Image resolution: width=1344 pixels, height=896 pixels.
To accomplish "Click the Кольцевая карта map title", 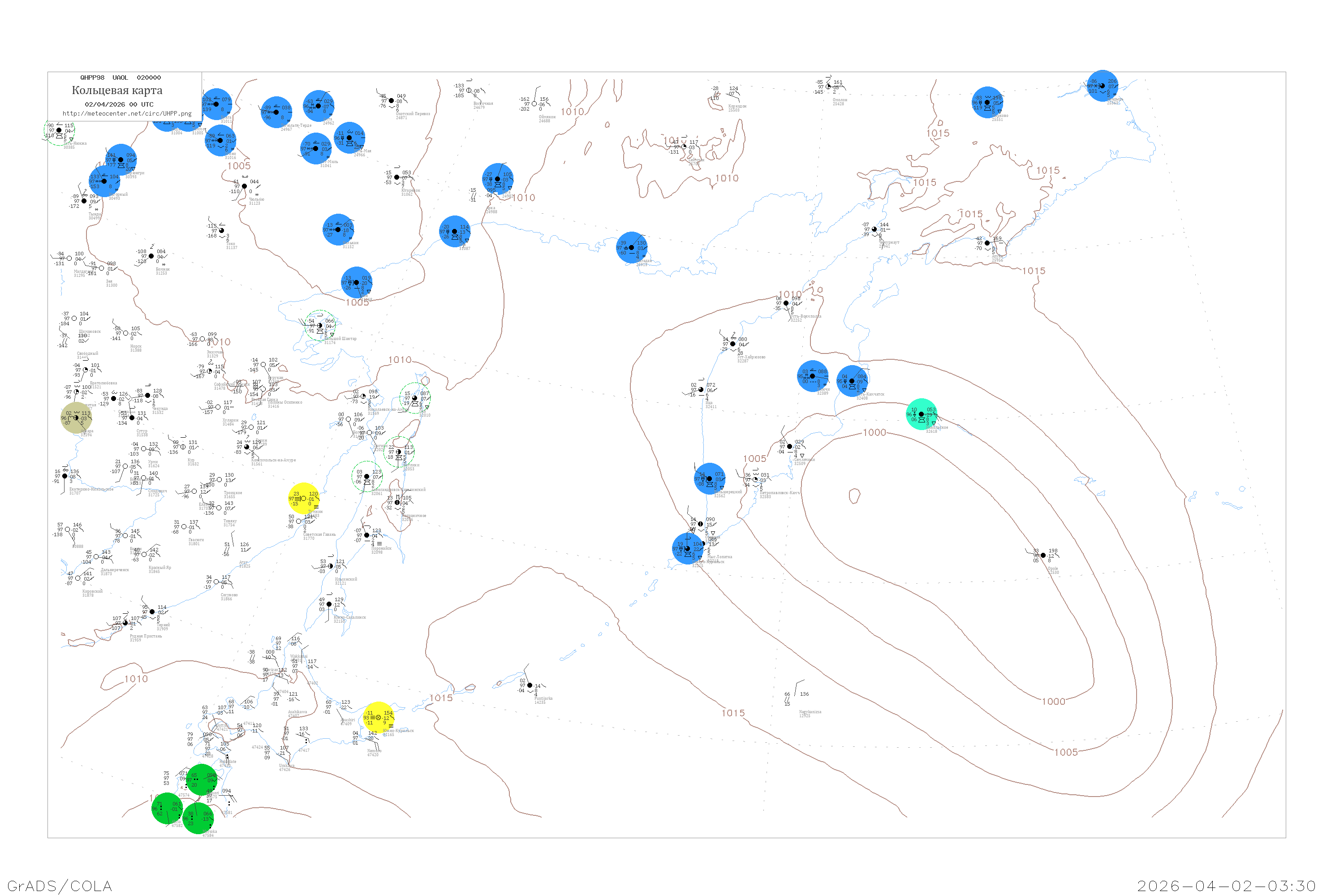I will pyautogui.click(x=117, y=90).
